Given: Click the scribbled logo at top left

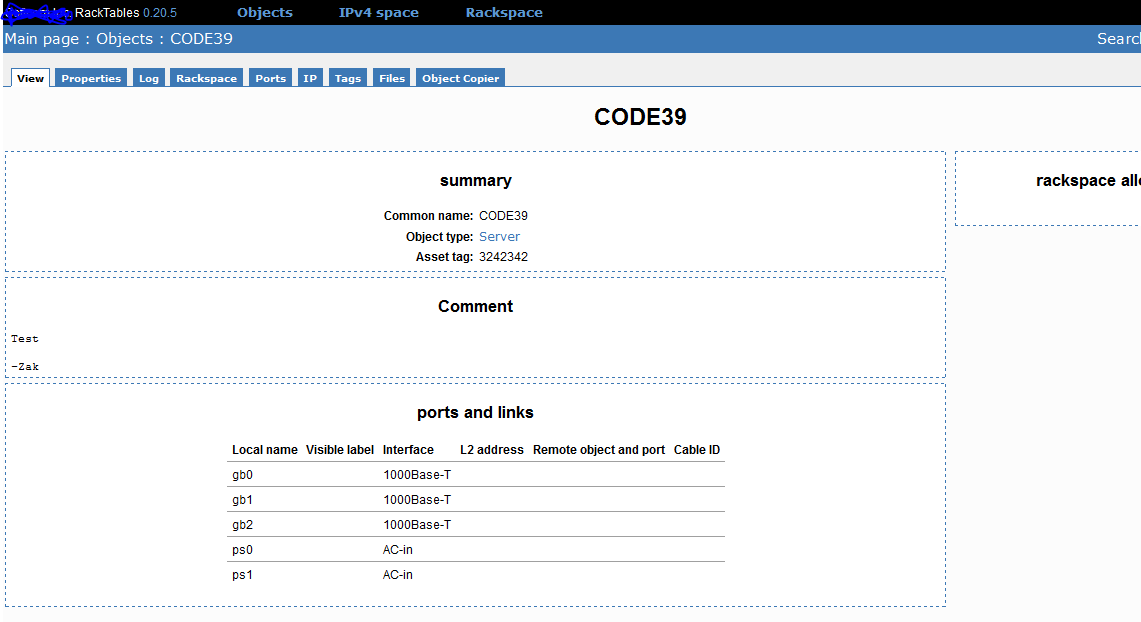Looking at the screenshot, I should [37, 13].
